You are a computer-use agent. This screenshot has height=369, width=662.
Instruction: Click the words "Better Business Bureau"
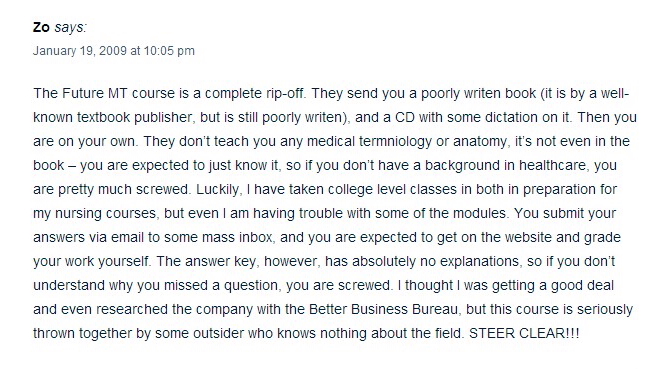pos(383,309)
